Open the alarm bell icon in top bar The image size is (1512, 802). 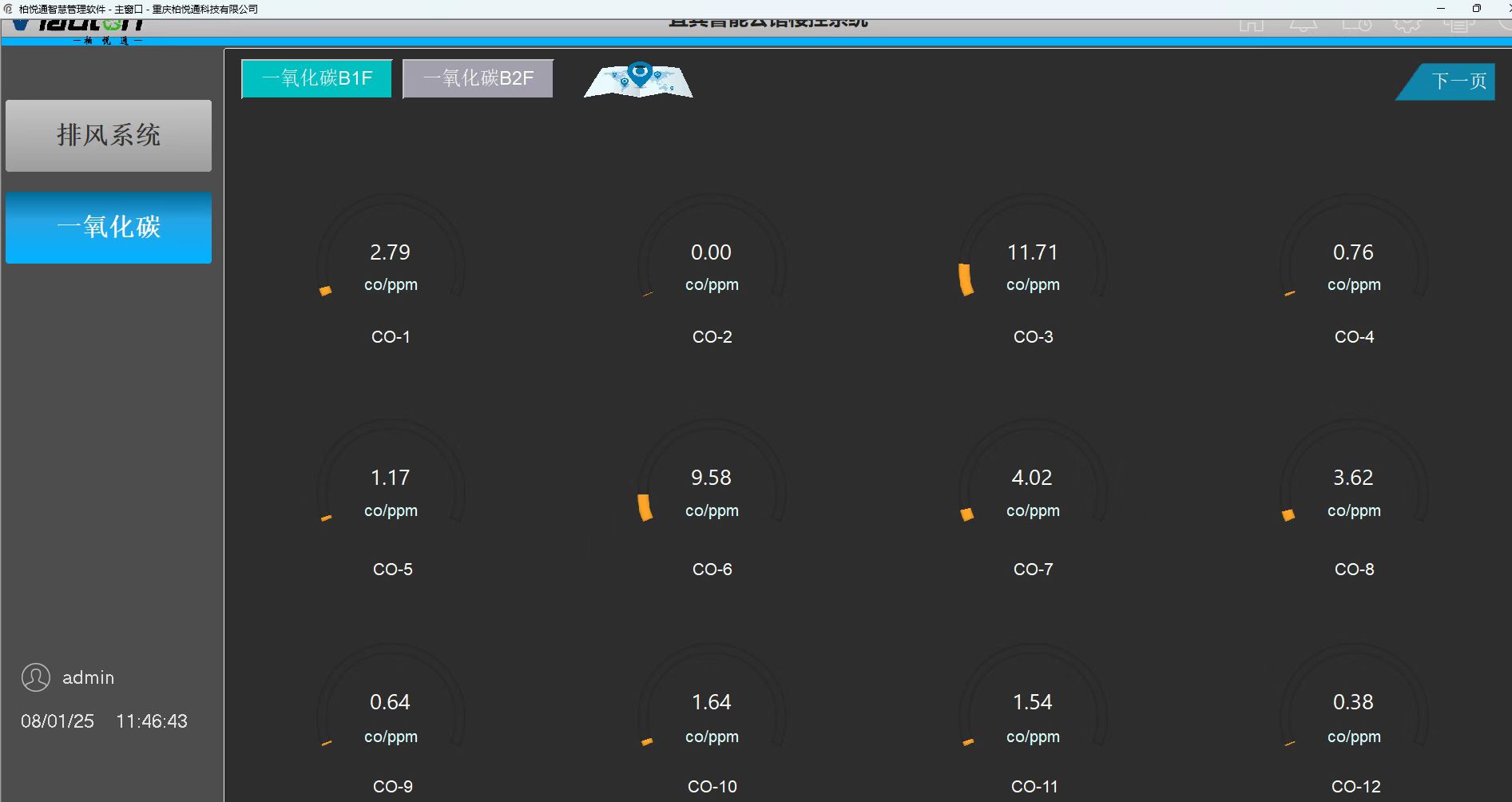click(x=1303, y=26)
